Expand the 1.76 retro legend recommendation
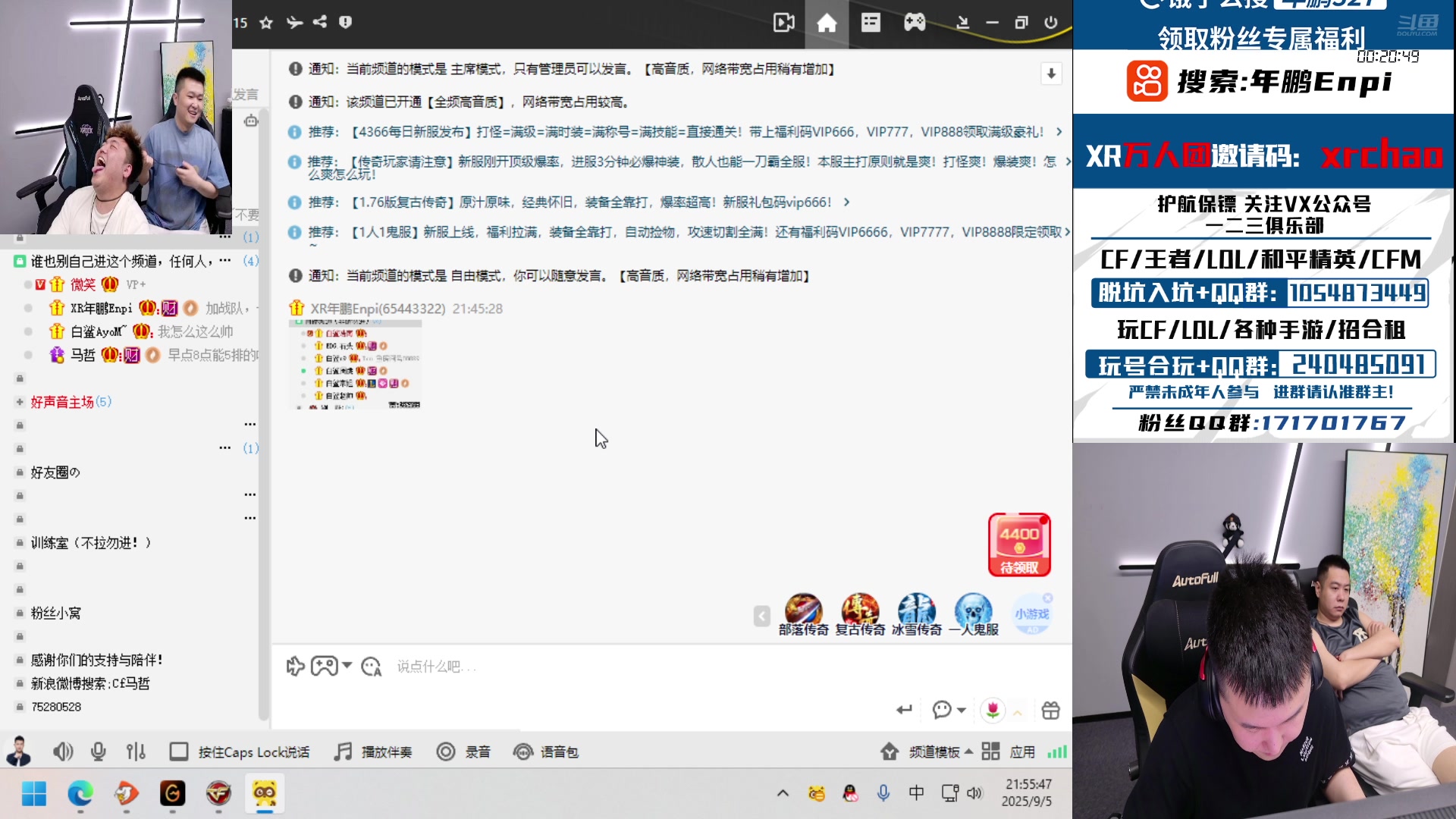This screenshot has width=1456, height=819. pyautogui.click(x=846, y=202)
